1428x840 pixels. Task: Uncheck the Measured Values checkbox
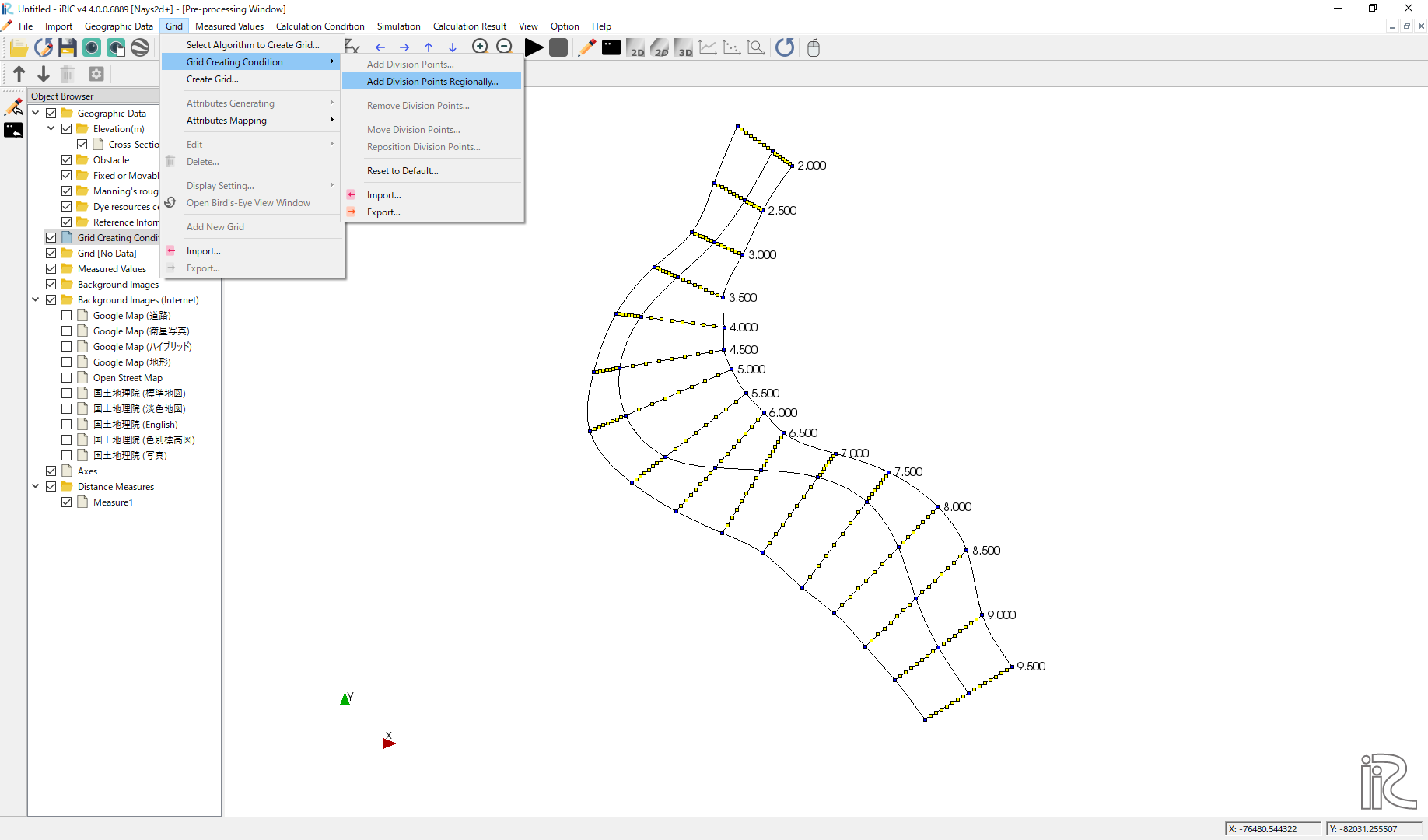(x=51, y=269)
